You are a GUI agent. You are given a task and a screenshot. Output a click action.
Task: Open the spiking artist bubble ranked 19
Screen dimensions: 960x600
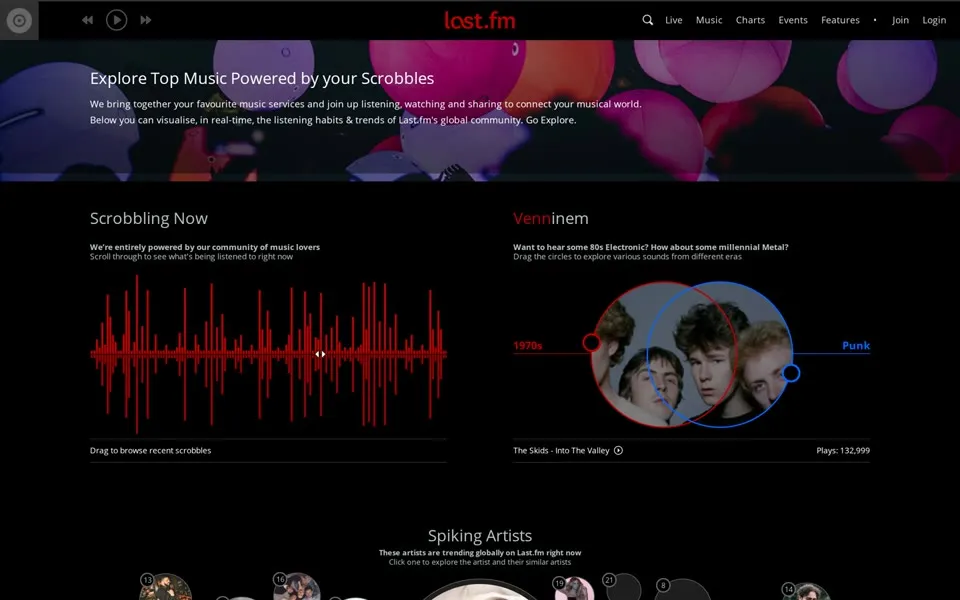[x=574, y=588]
